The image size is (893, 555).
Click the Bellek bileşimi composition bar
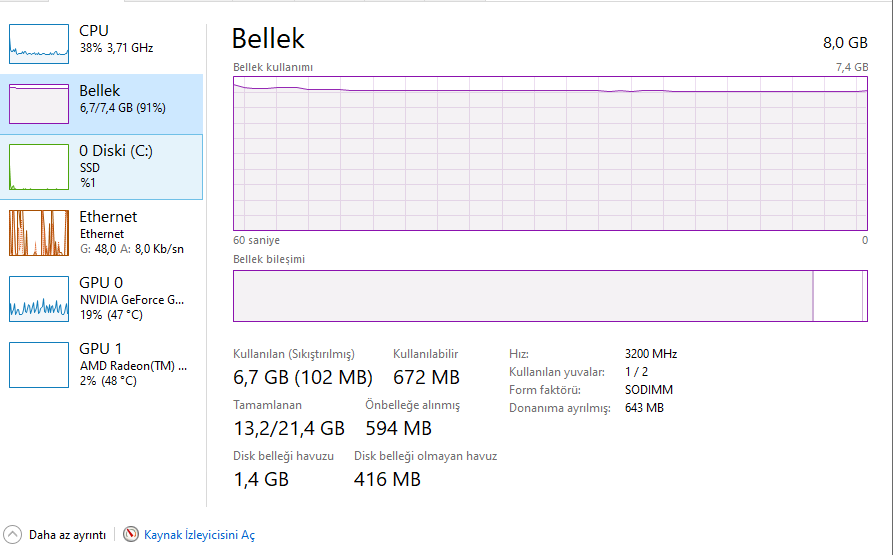tap(550, 296)
